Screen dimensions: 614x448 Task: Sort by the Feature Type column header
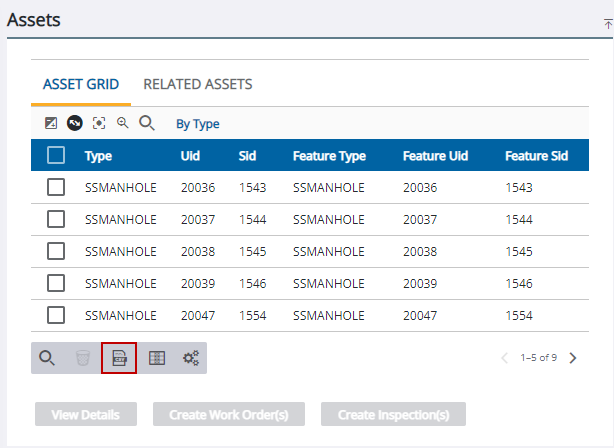tap(329, 156)
